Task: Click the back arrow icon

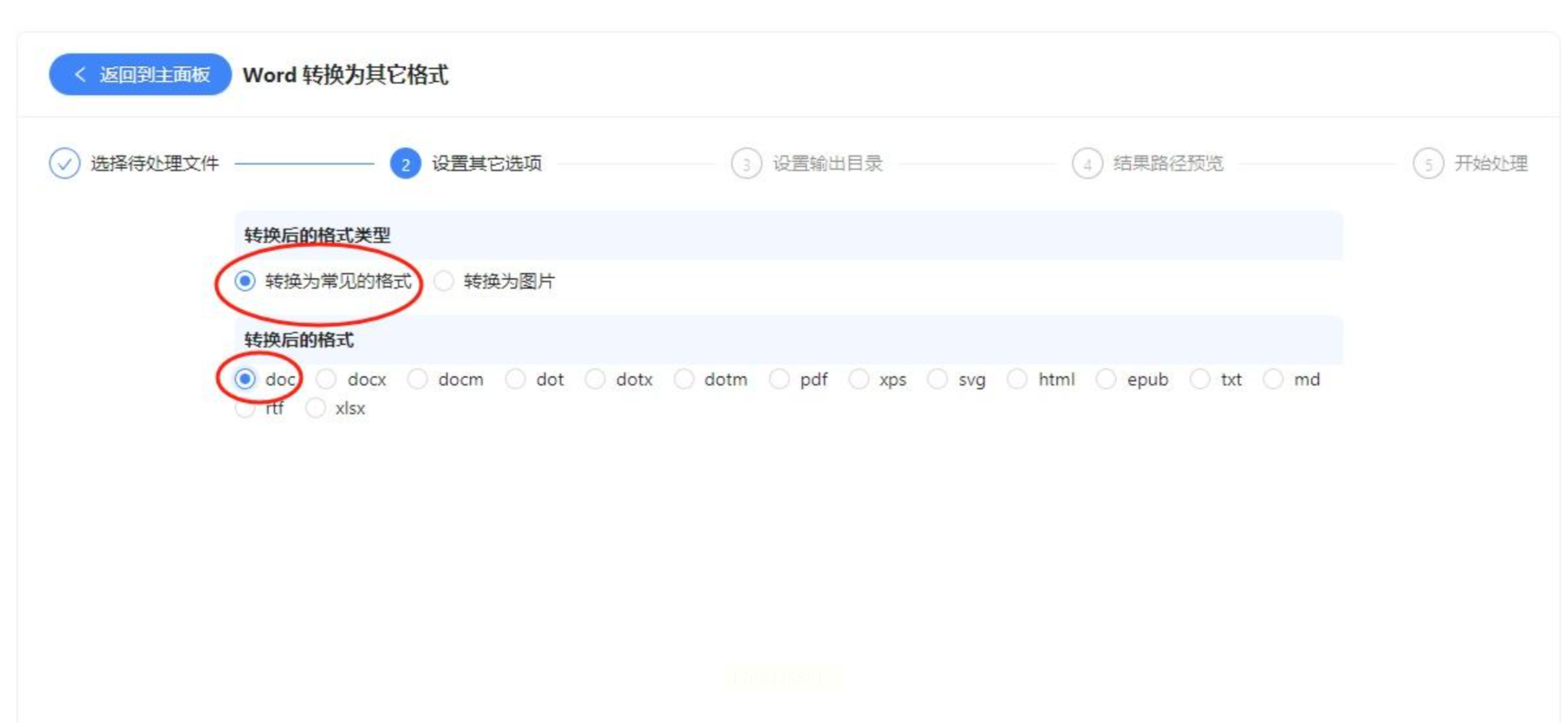Action: coord(80,74)
